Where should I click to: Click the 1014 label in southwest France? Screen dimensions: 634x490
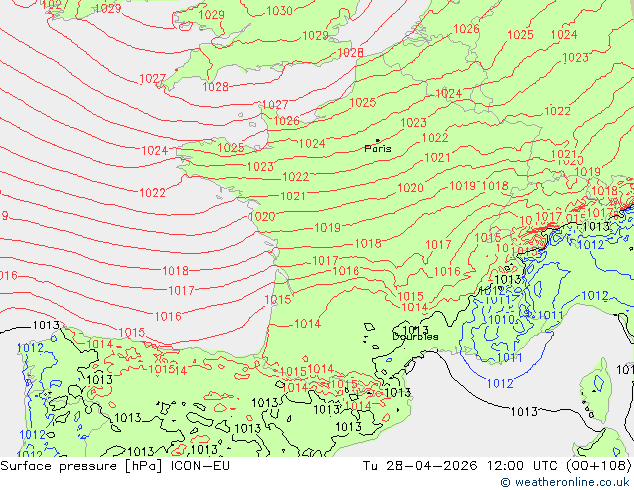click(x=307, y=324)
